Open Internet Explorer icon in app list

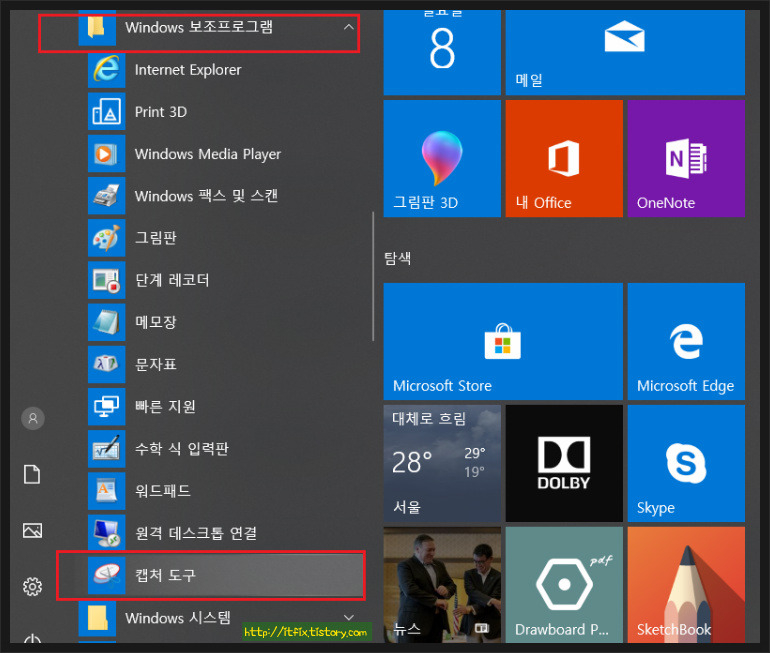click(106, 69)
